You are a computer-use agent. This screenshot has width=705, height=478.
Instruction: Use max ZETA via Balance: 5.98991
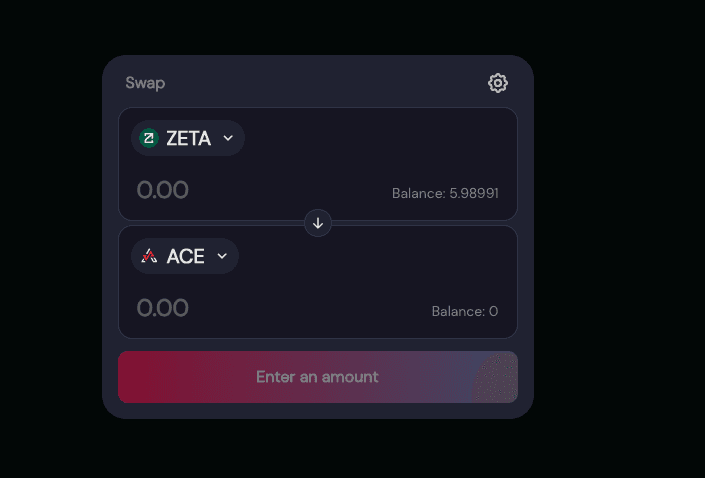pos(445,193)
